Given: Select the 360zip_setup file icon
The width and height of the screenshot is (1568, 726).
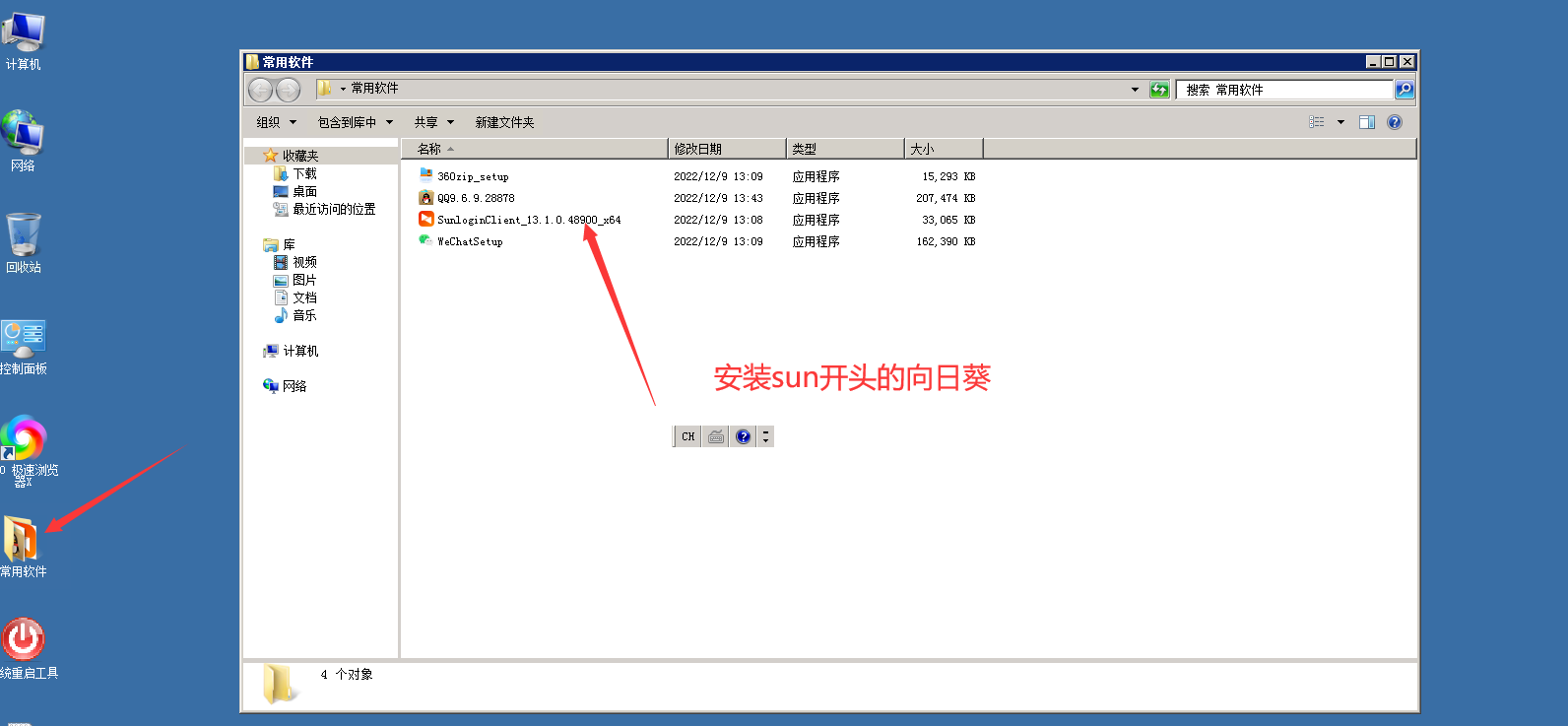Looking at the screenshot, I should [x=425, y=175].
